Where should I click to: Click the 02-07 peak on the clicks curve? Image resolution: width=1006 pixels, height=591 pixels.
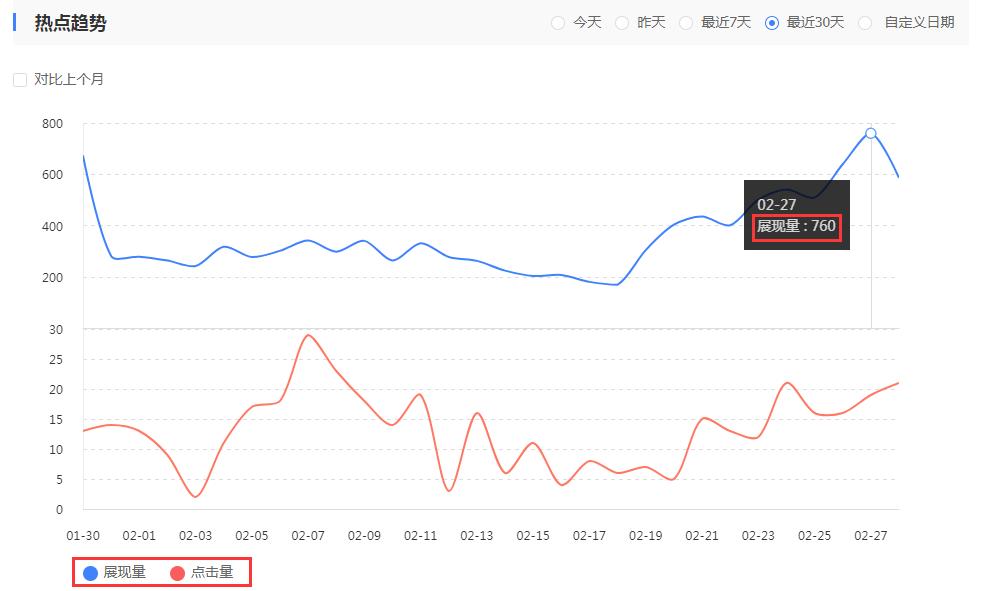coord(308,336)
